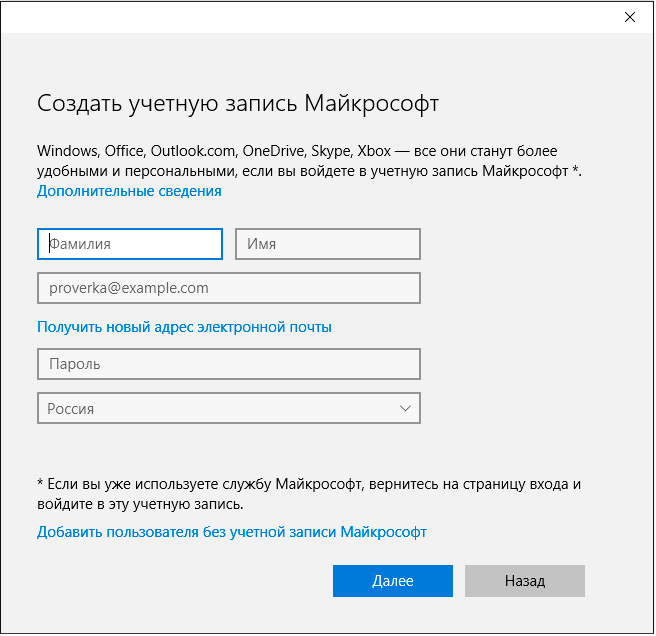Click the footnote text starting with Если вы уже

point(309,494)
